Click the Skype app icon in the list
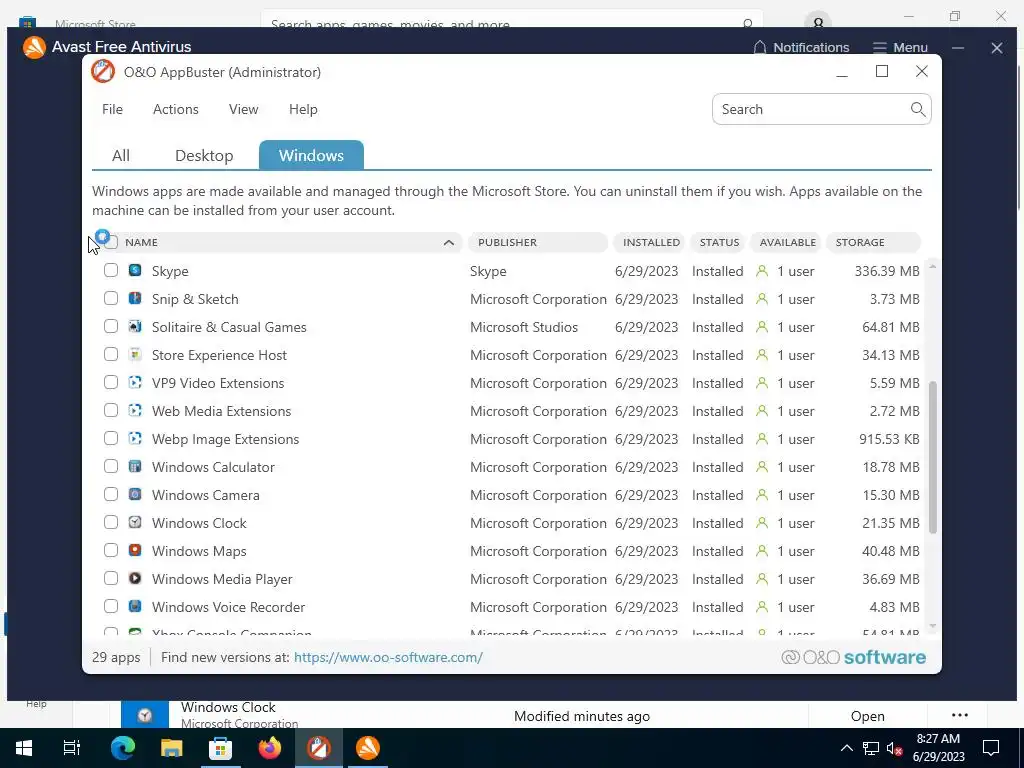Image resolution: width=1024 pixels, height=768 pixels. pos(135,270)
